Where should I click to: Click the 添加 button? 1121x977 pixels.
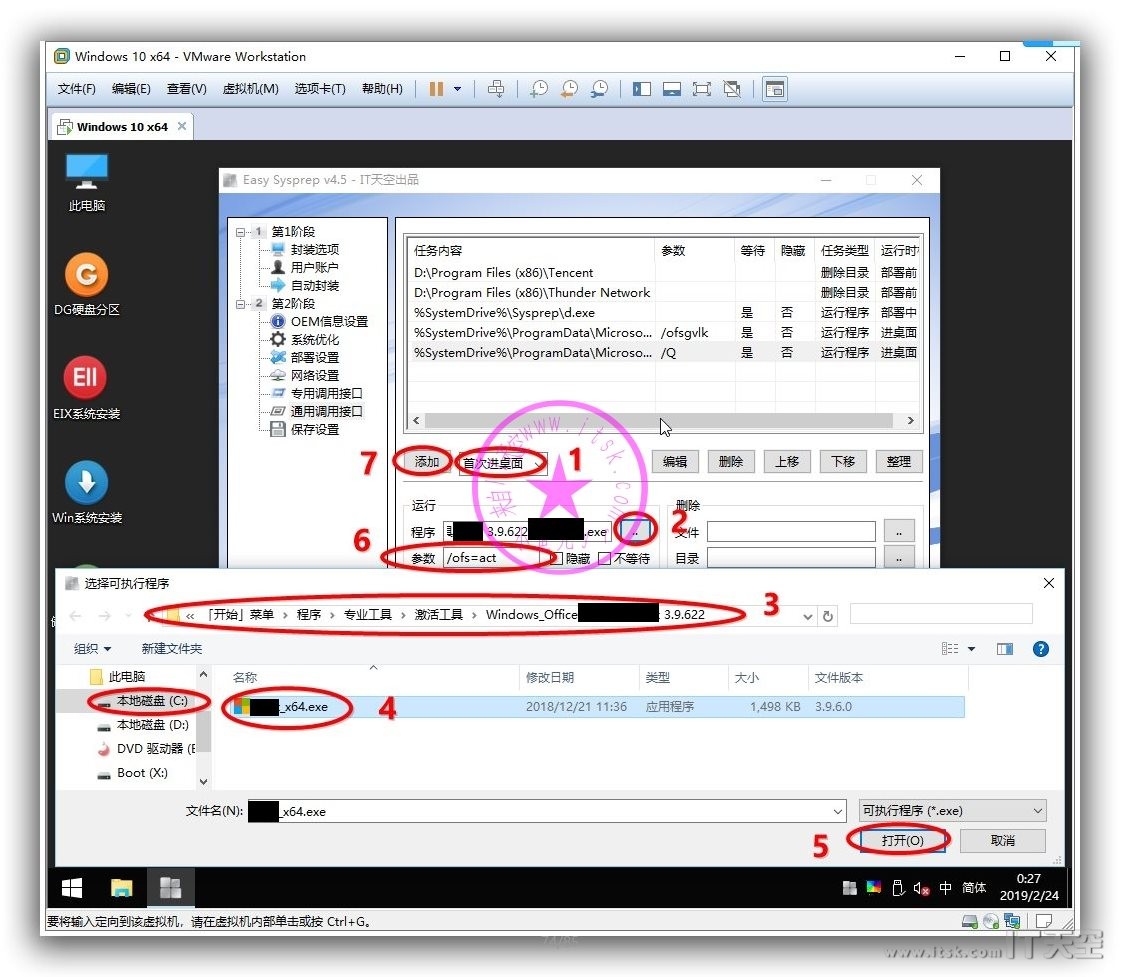tap(427, 462)
